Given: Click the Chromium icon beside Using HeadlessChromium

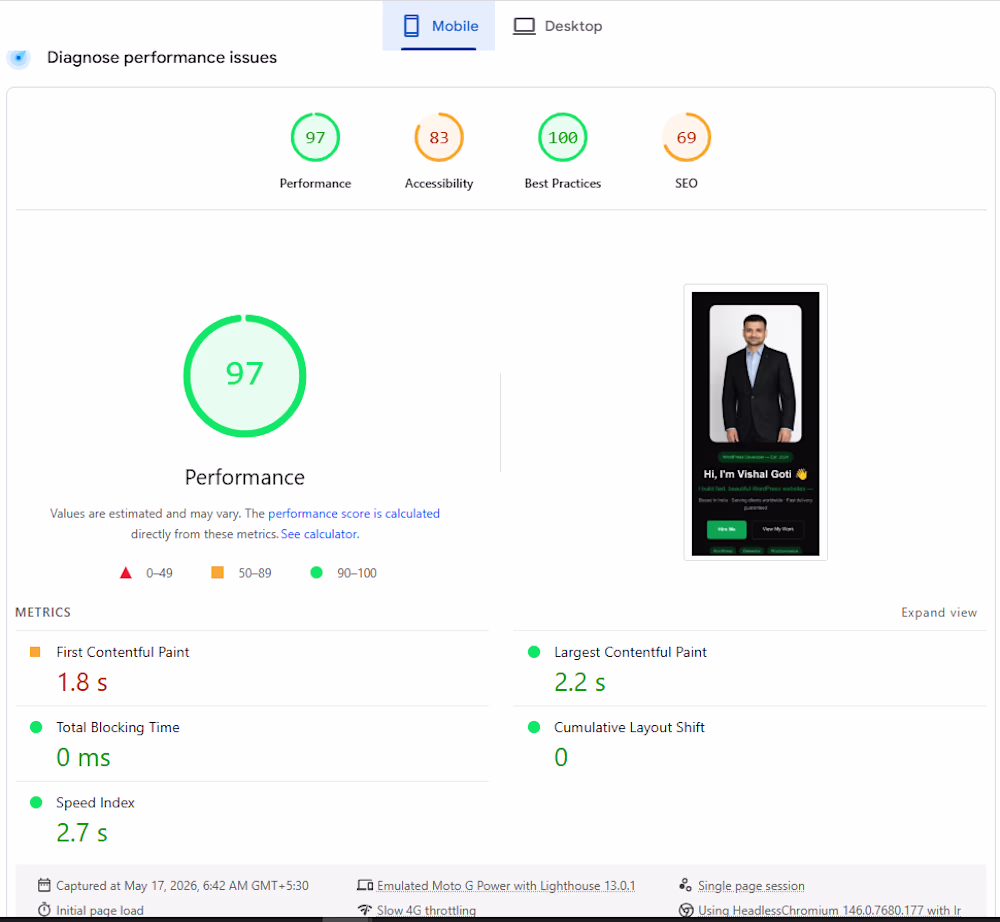Looking at the screenshot, I should click(x=686, y=910).
